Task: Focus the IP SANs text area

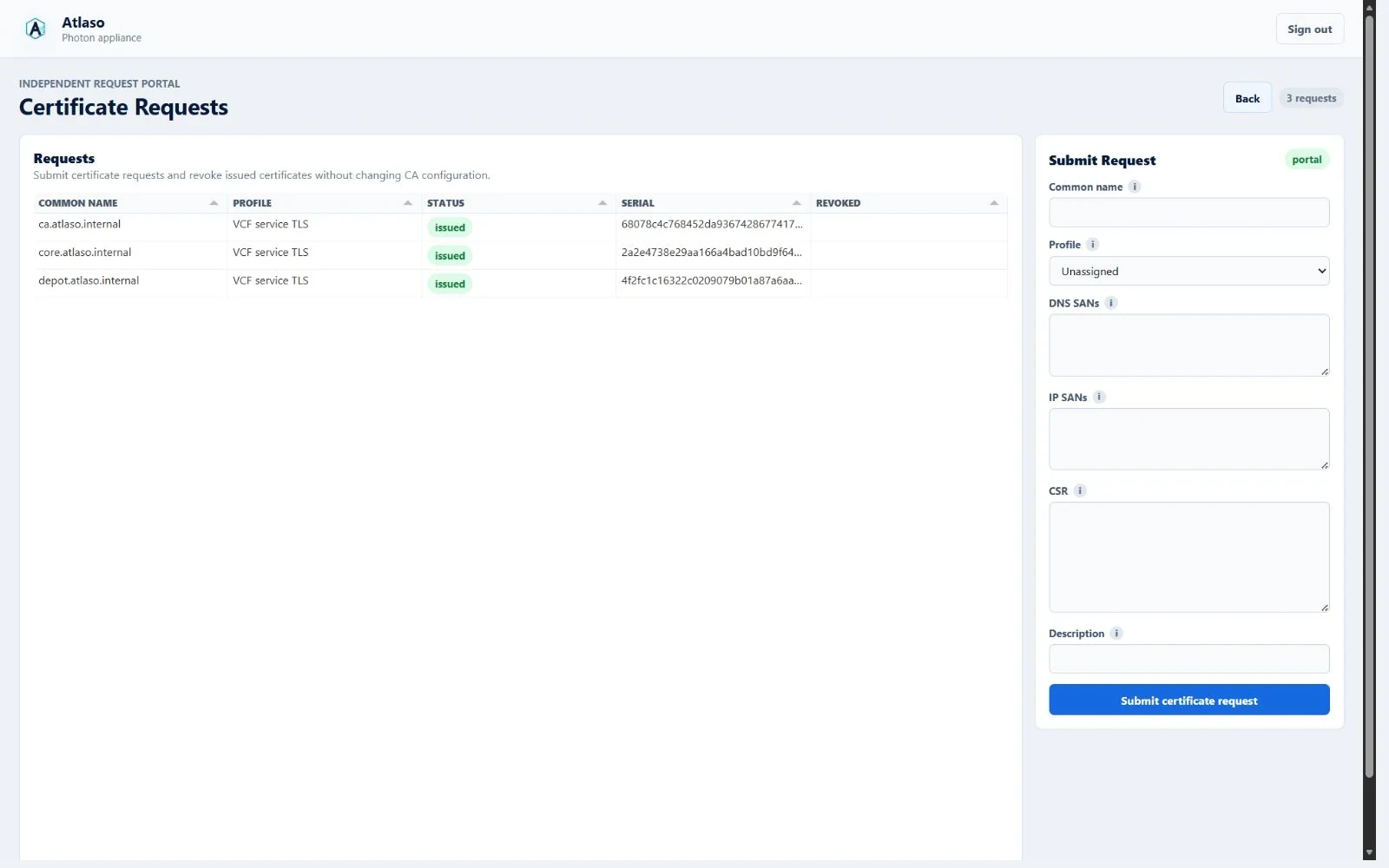Action: point(1188,439)
